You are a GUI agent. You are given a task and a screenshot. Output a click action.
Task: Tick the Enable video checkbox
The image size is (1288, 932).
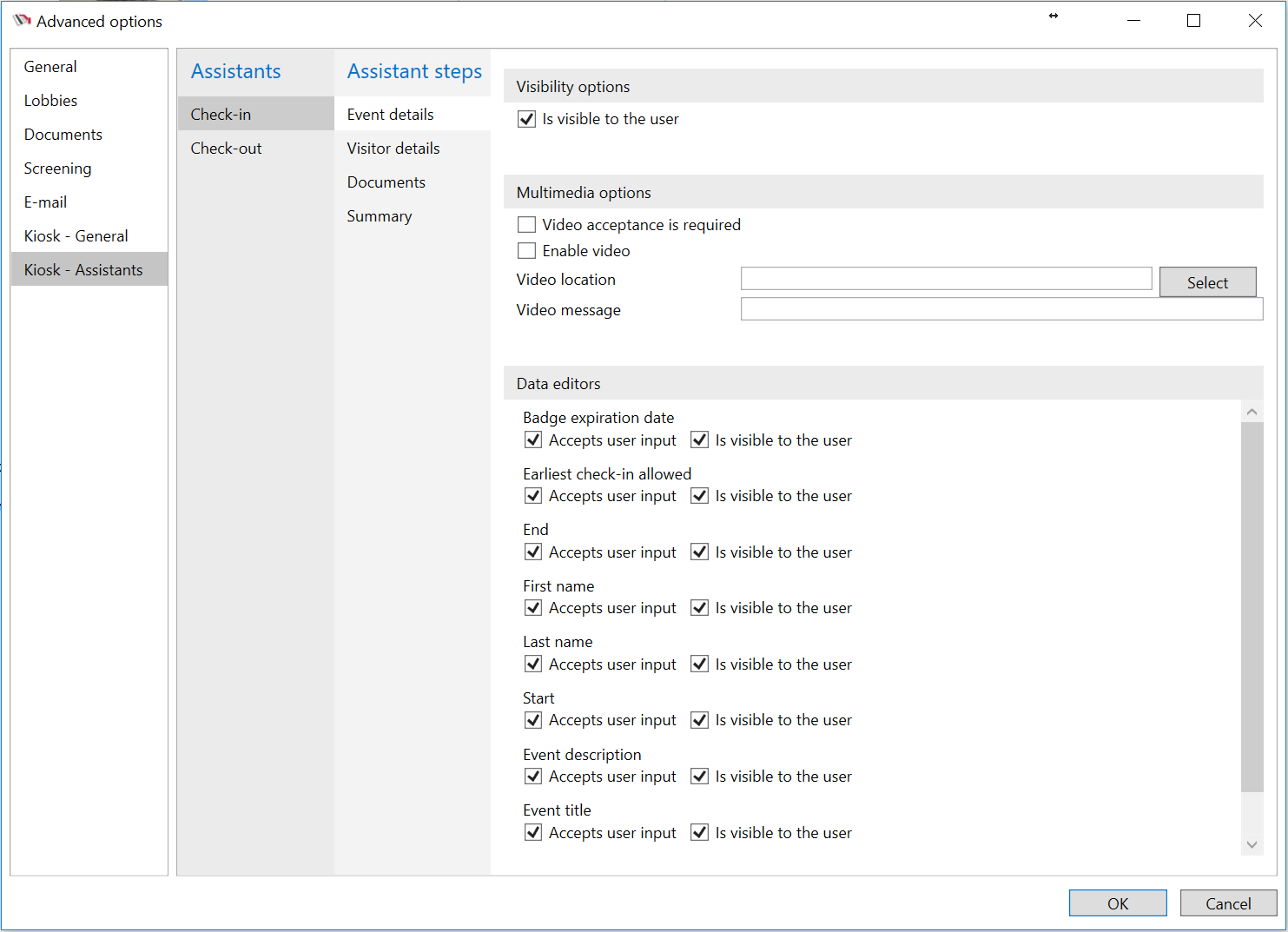pos(526,251)
